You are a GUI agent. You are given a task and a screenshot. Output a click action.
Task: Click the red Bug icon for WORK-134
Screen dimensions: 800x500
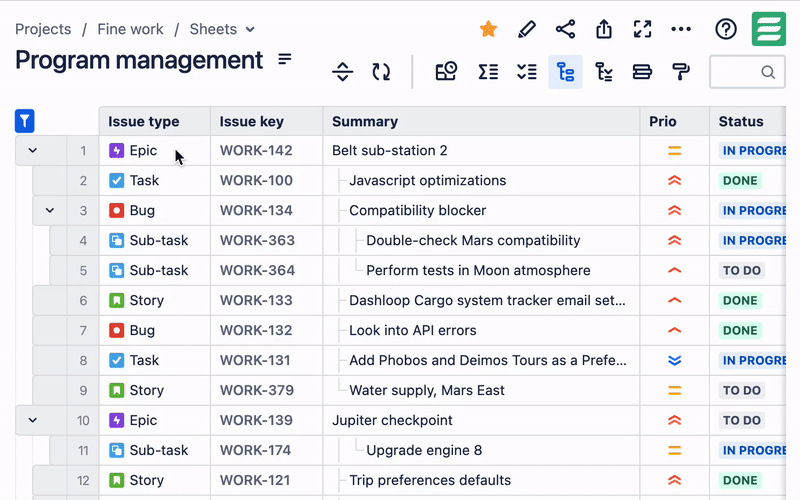tap(116, 210)
